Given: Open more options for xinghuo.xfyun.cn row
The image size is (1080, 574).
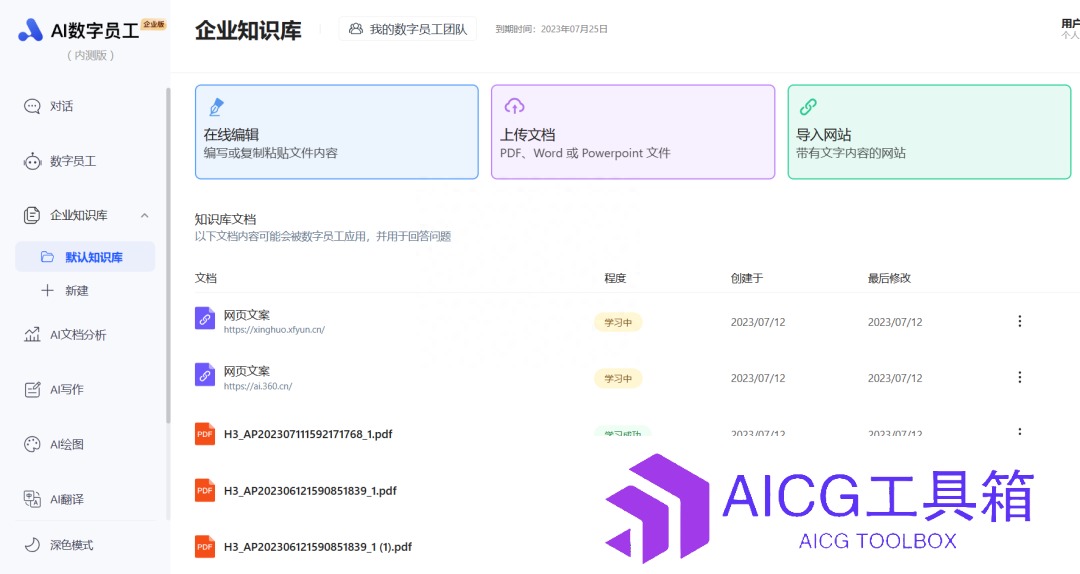Looking at the screenshot, I should coord(1019,321).
